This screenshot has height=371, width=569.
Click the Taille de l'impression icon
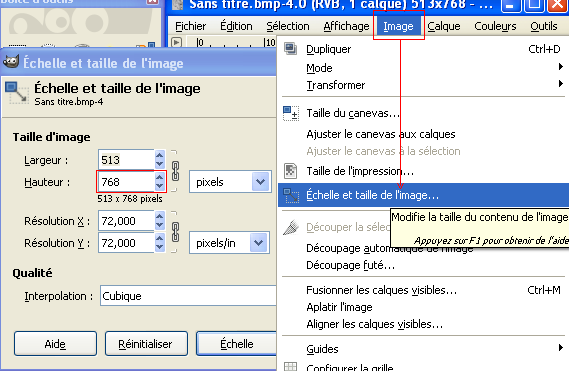(x=290, y=171)
